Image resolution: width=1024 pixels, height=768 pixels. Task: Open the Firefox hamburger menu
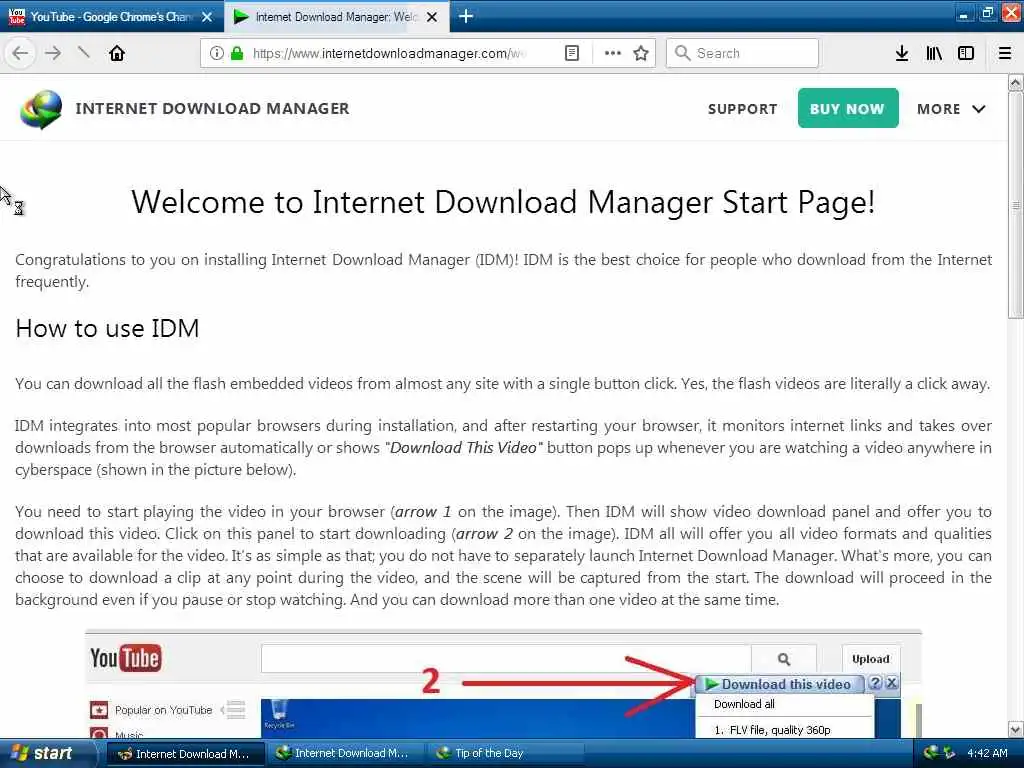pyautogui.click(x=1005, y=53)
